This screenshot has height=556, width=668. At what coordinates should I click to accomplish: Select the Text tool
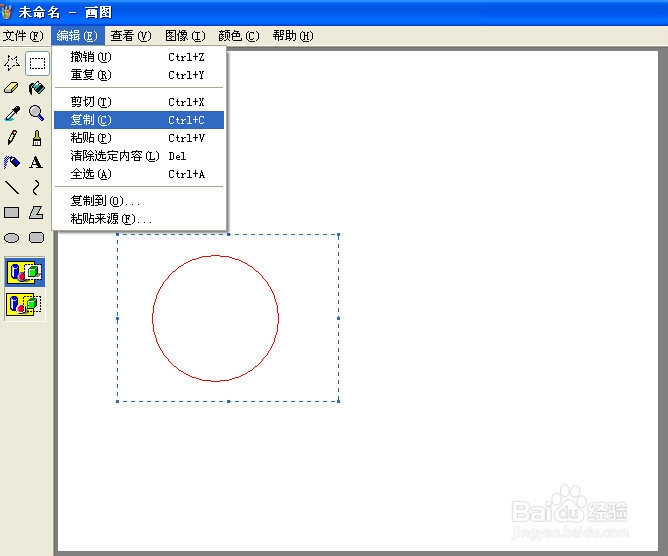(37, 162)
